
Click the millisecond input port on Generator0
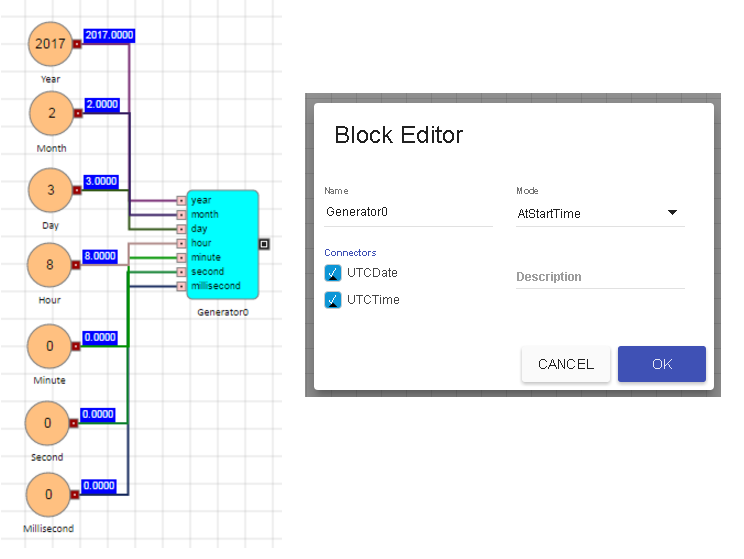(181, 286)
